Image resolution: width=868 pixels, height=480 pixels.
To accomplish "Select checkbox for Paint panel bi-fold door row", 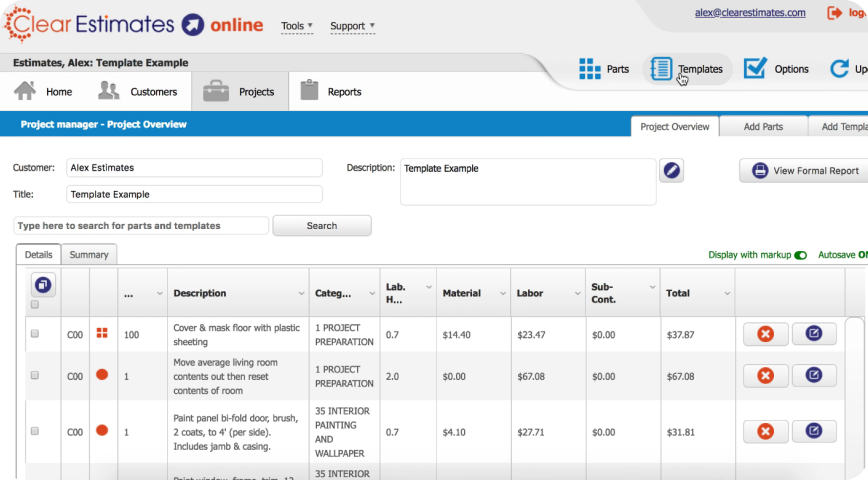I will click(35, 431).
